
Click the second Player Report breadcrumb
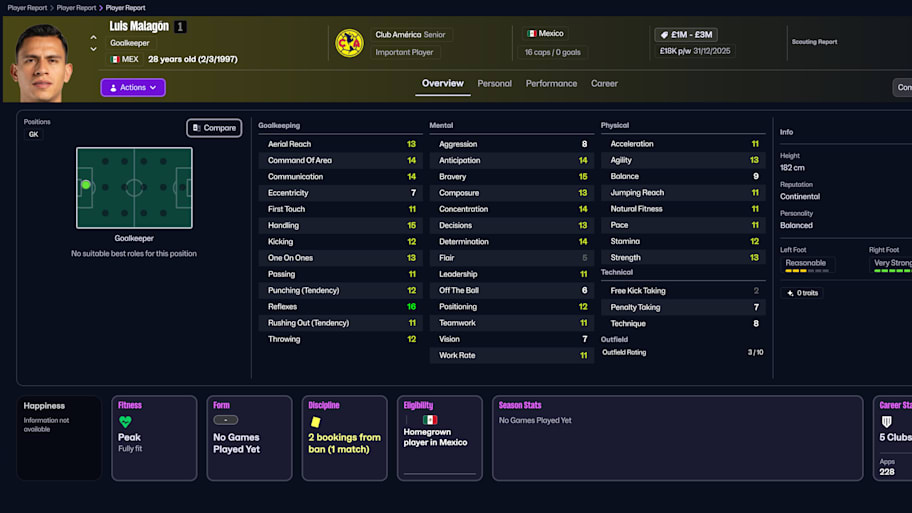pyautogui.click(x=76, y=8)
